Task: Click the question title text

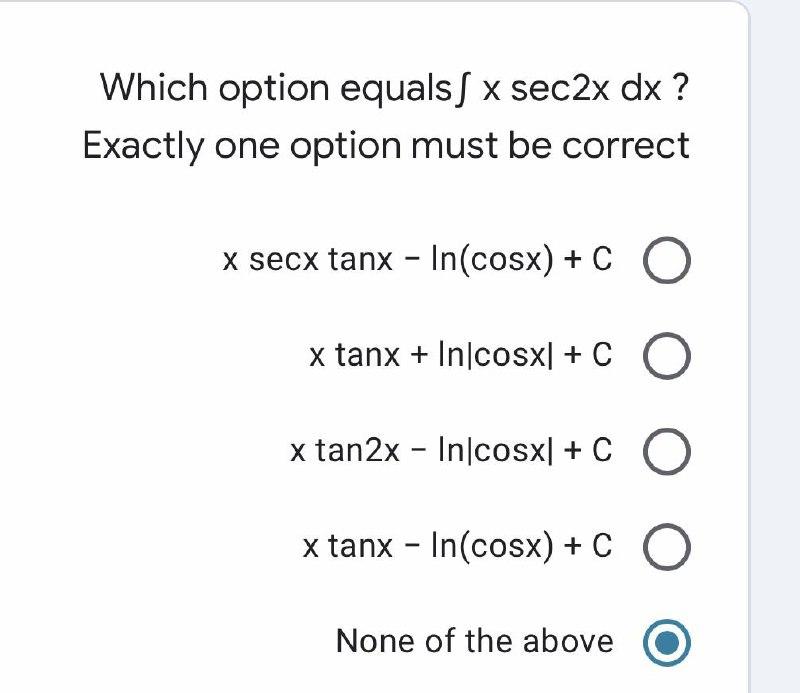Action: [395, 88]
